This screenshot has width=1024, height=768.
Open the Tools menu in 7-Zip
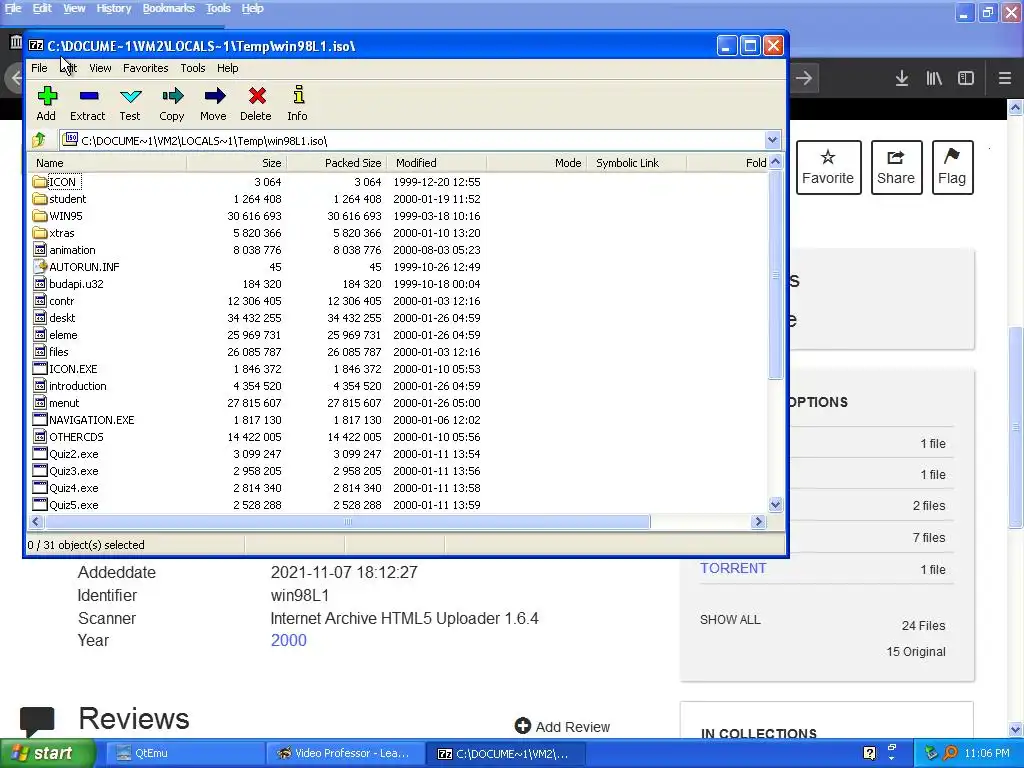point(193,68)
